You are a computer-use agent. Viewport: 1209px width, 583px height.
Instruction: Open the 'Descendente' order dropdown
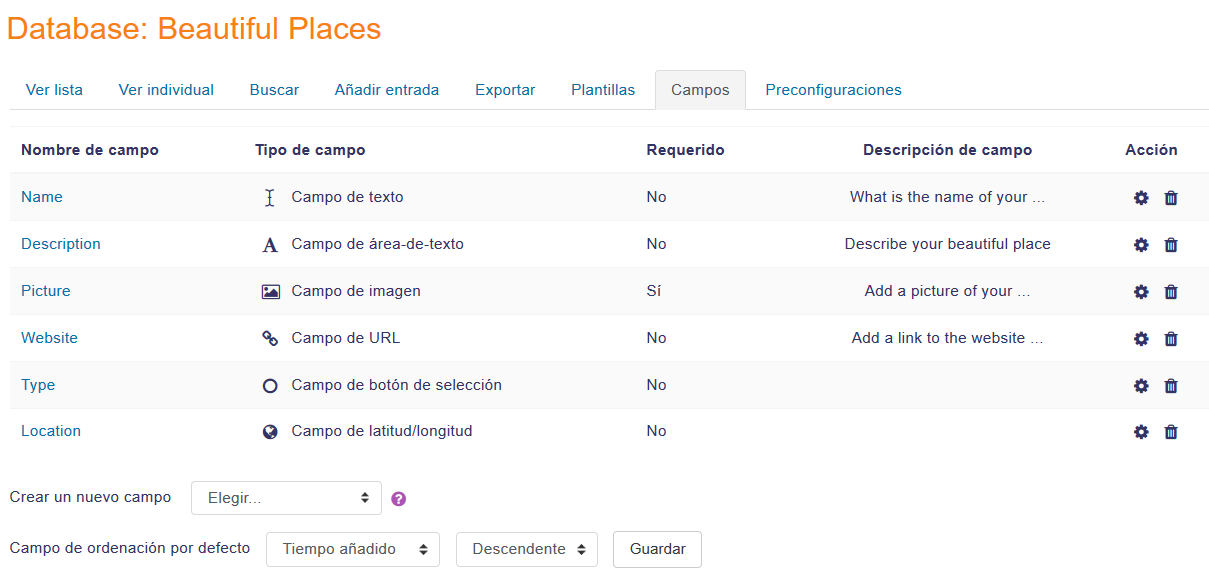pyautogui.click(x=526, y=549)
